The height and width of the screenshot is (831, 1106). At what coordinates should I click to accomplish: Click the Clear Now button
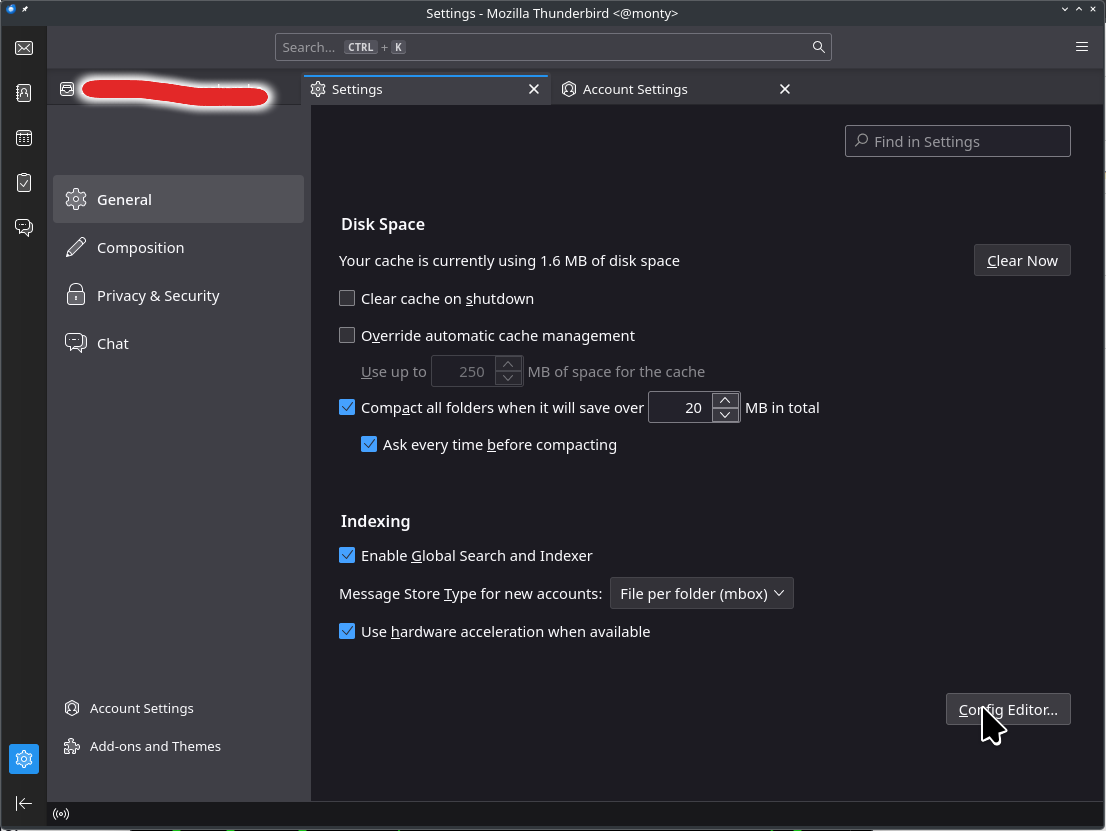1021,260
